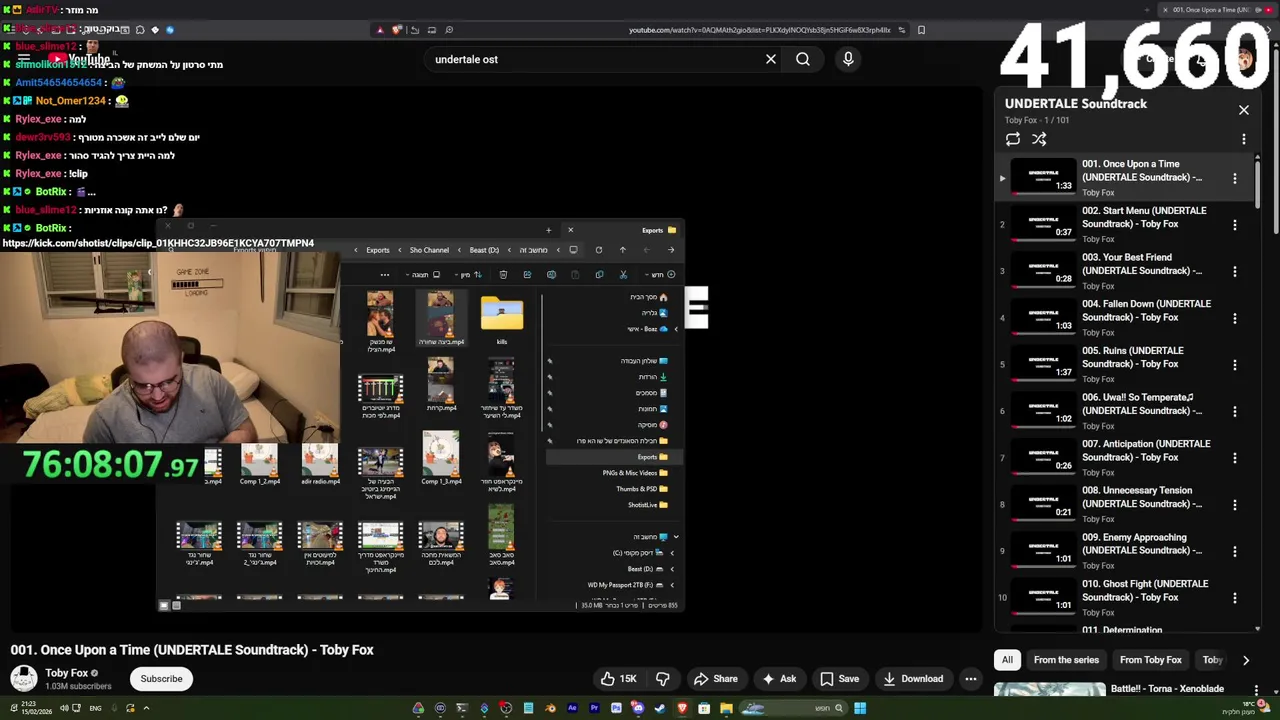The image size is (1280, 720).
Task: Open Steam from the taskbar
Action: (660, 708)
